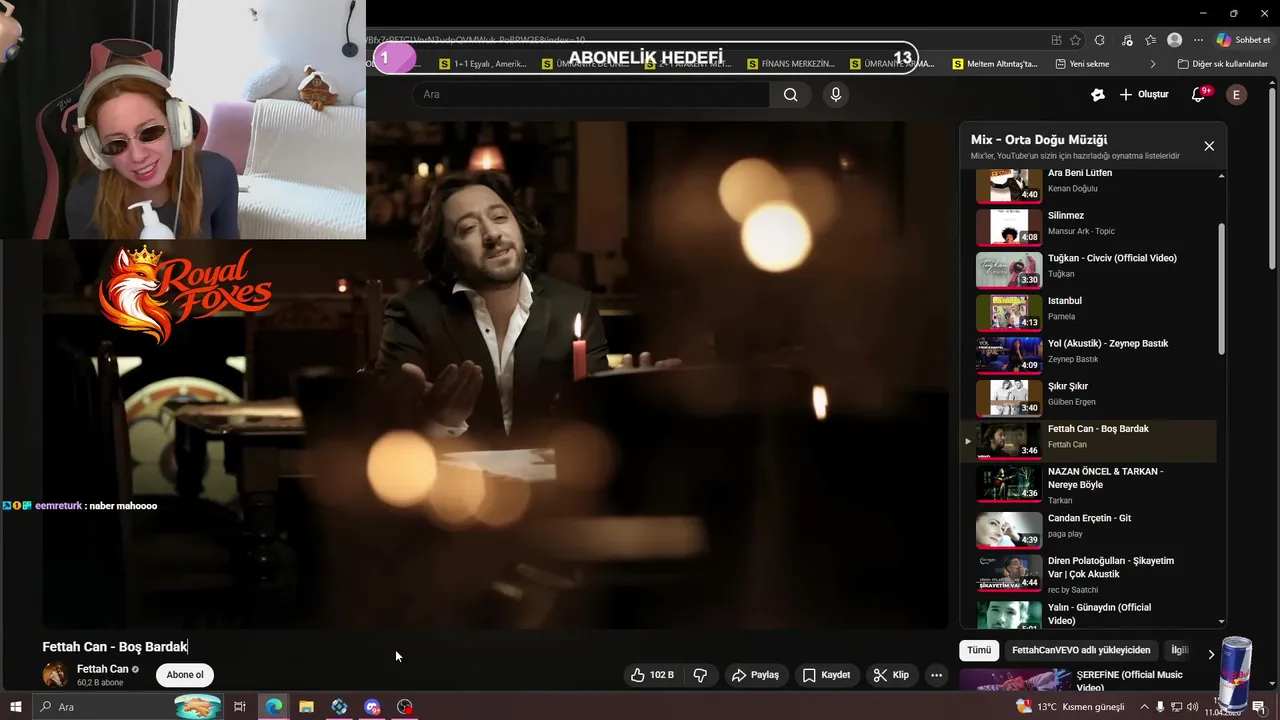This screenshot has width=1280, height=720.
Task: Open the more actions three-dot menu
Action: 937,675
